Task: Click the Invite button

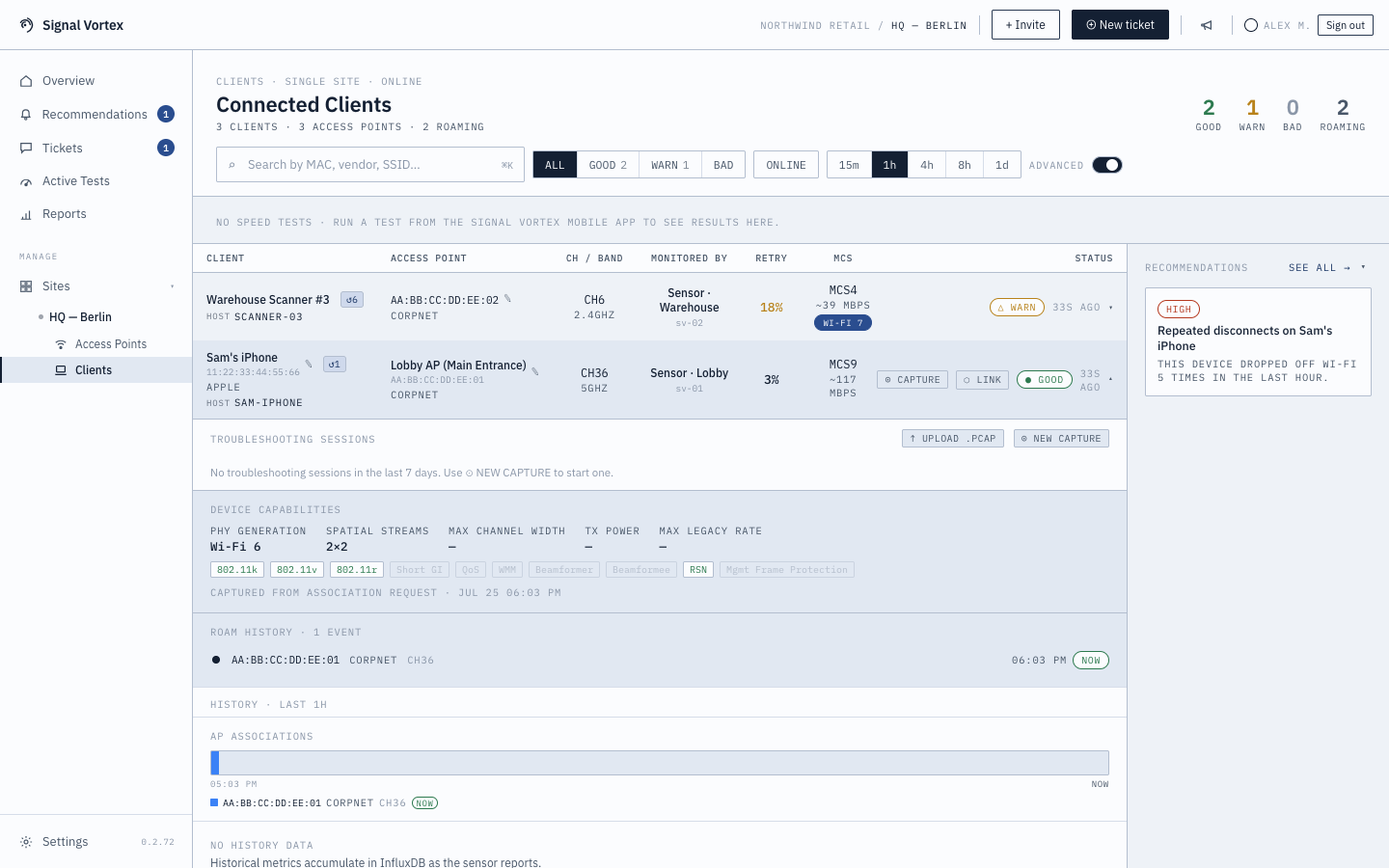Action: (x=1025, y=25)
